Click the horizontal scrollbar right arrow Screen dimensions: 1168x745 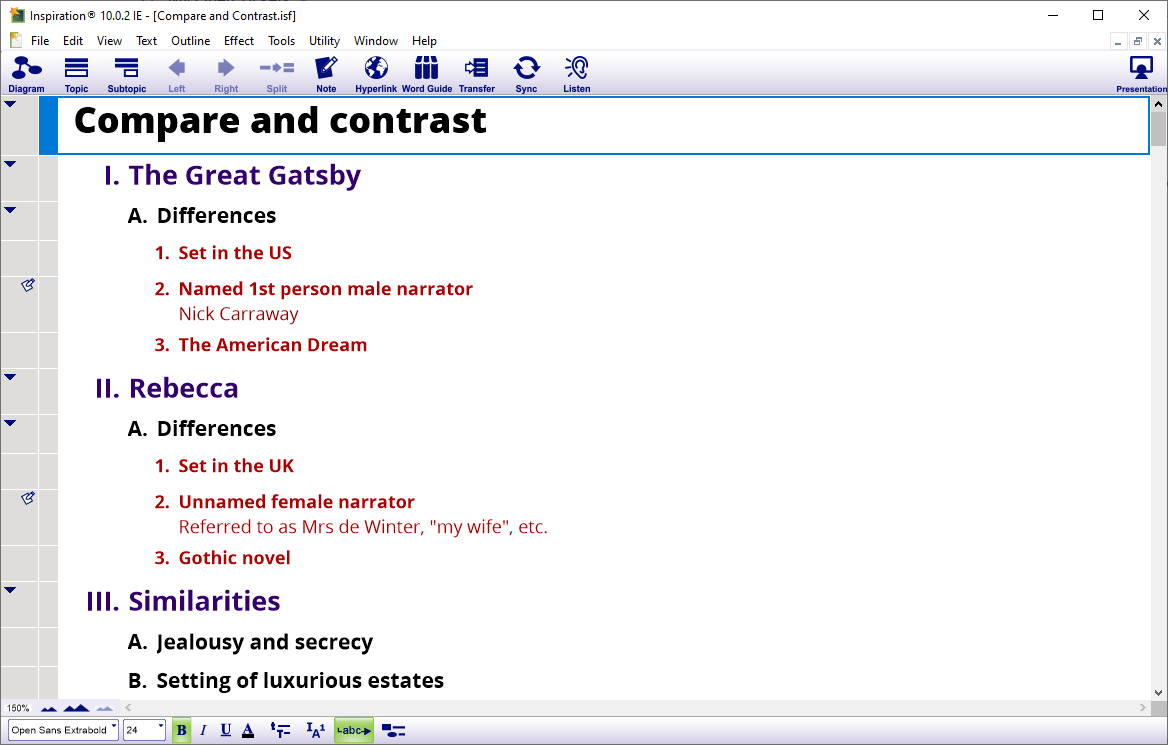[1143, 707]
